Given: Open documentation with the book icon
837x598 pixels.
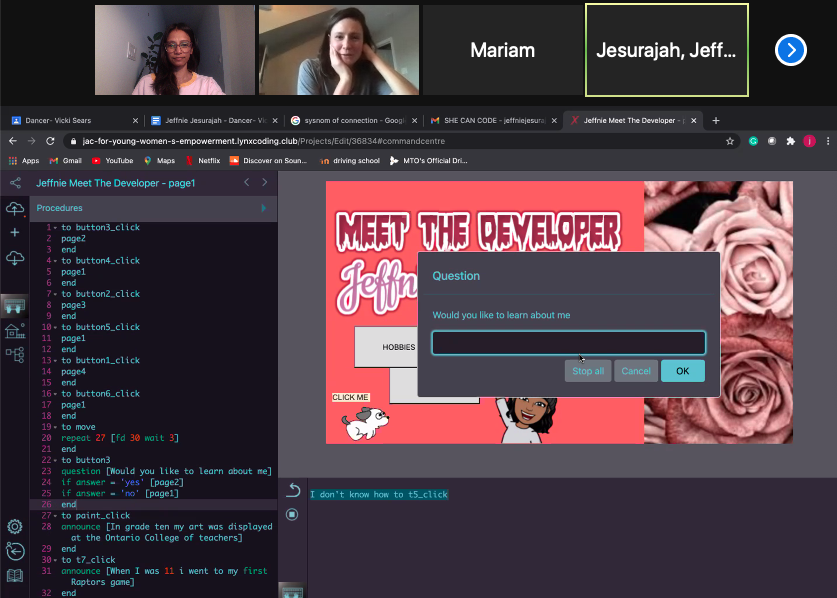Looking at the screenshot, I should (x=14, y=574).
